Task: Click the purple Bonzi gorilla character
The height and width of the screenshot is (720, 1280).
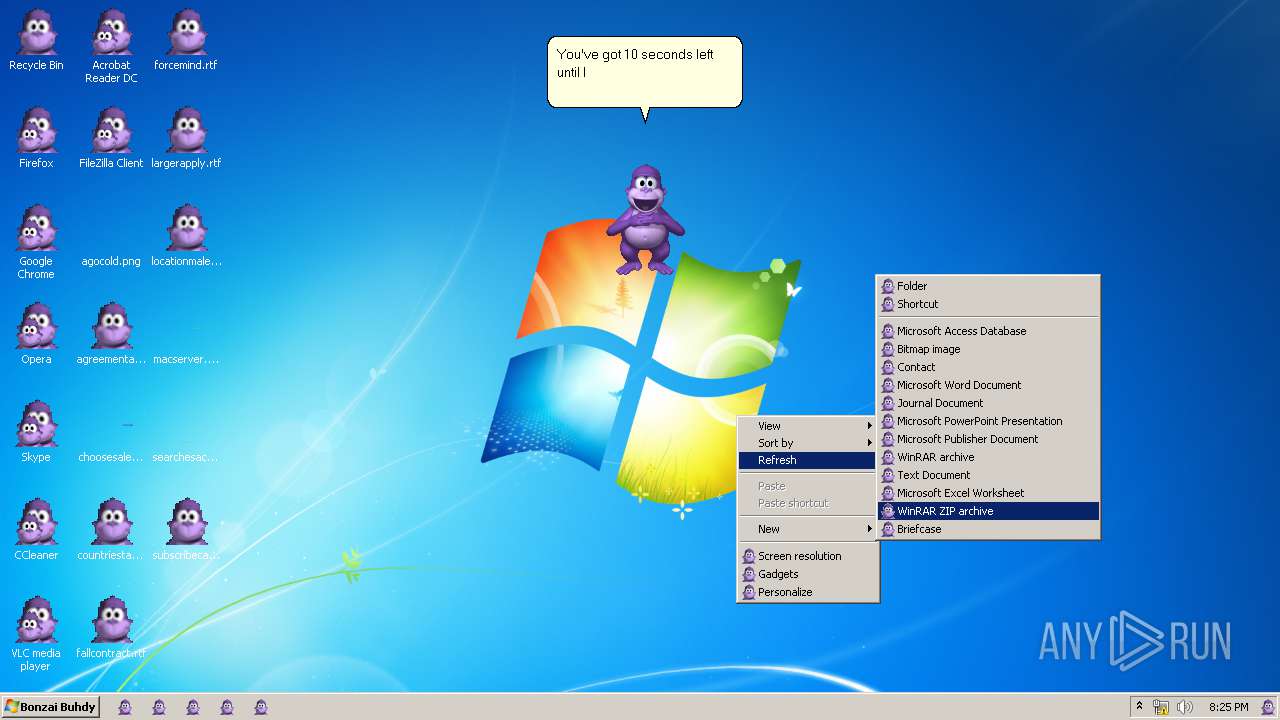Action: point(645,220)
